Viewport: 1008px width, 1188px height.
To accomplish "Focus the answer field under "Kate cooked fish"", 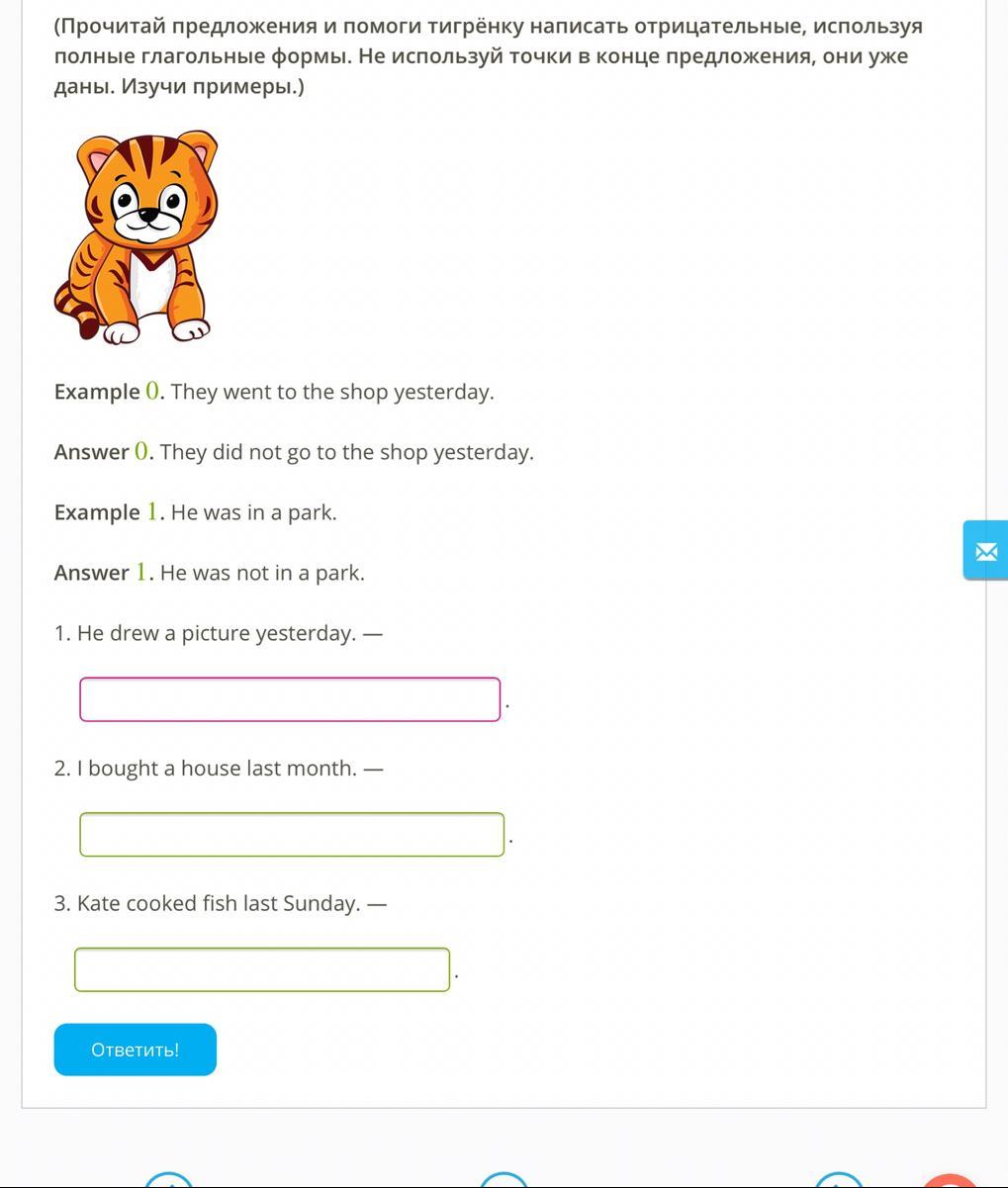I will coord(262,969).
